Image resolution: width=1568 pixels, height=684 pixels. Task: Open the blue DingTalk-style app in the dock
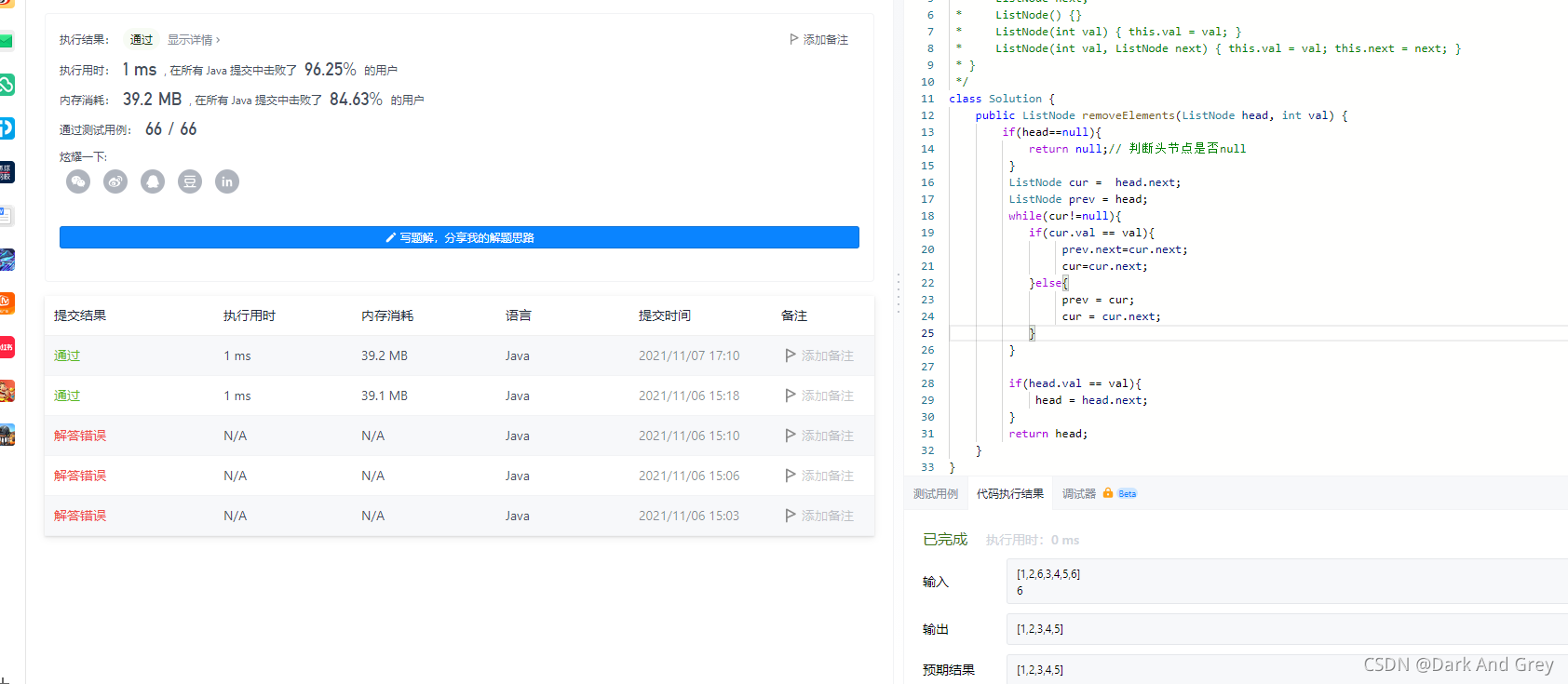click(x=7, y=128)
